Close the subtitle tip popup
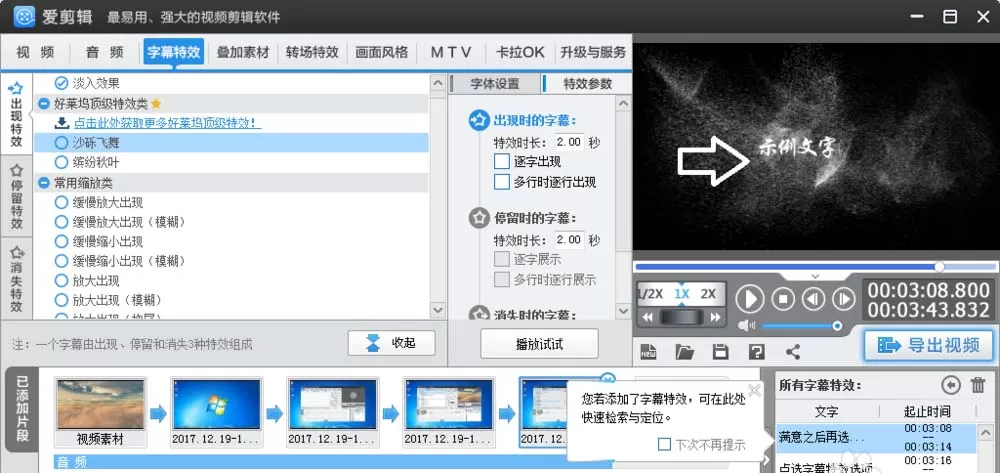The height and width of the screenshot is (473, 1000). (754, 390)
